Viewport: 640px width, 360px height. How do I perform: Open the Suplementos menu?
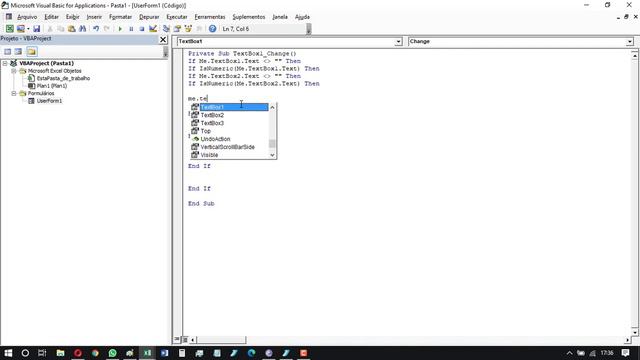[x=249, y=17]
